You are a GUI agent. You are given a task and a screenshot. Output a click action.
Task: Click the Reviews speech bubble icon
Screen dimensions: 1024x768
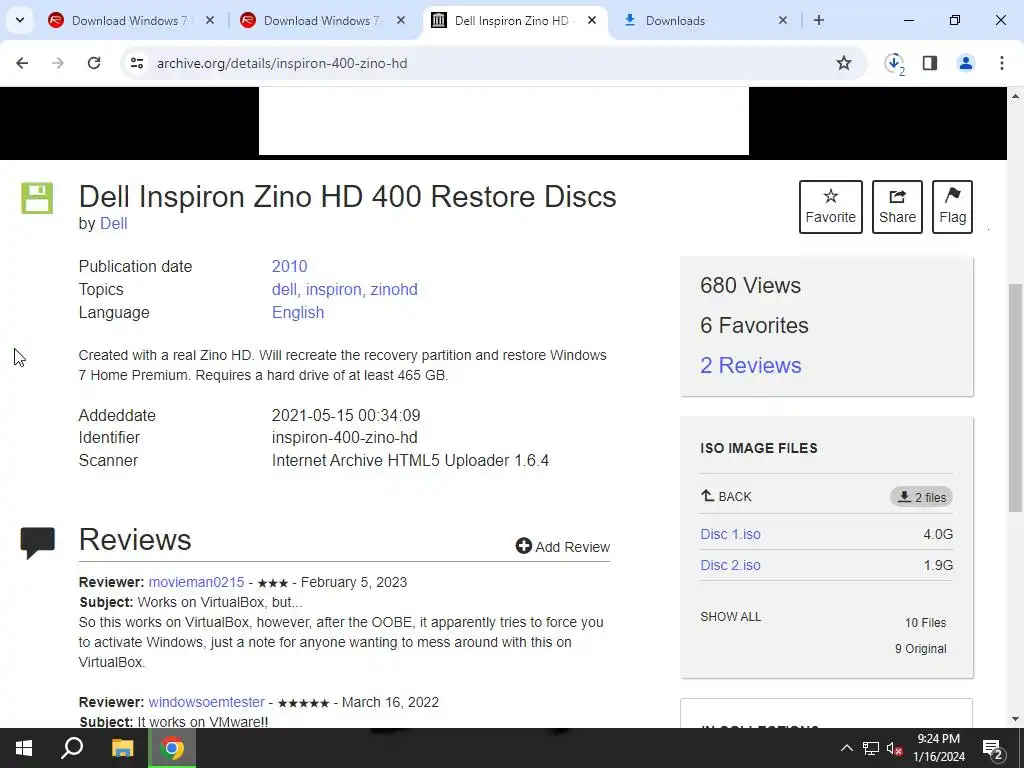point(37,543)
